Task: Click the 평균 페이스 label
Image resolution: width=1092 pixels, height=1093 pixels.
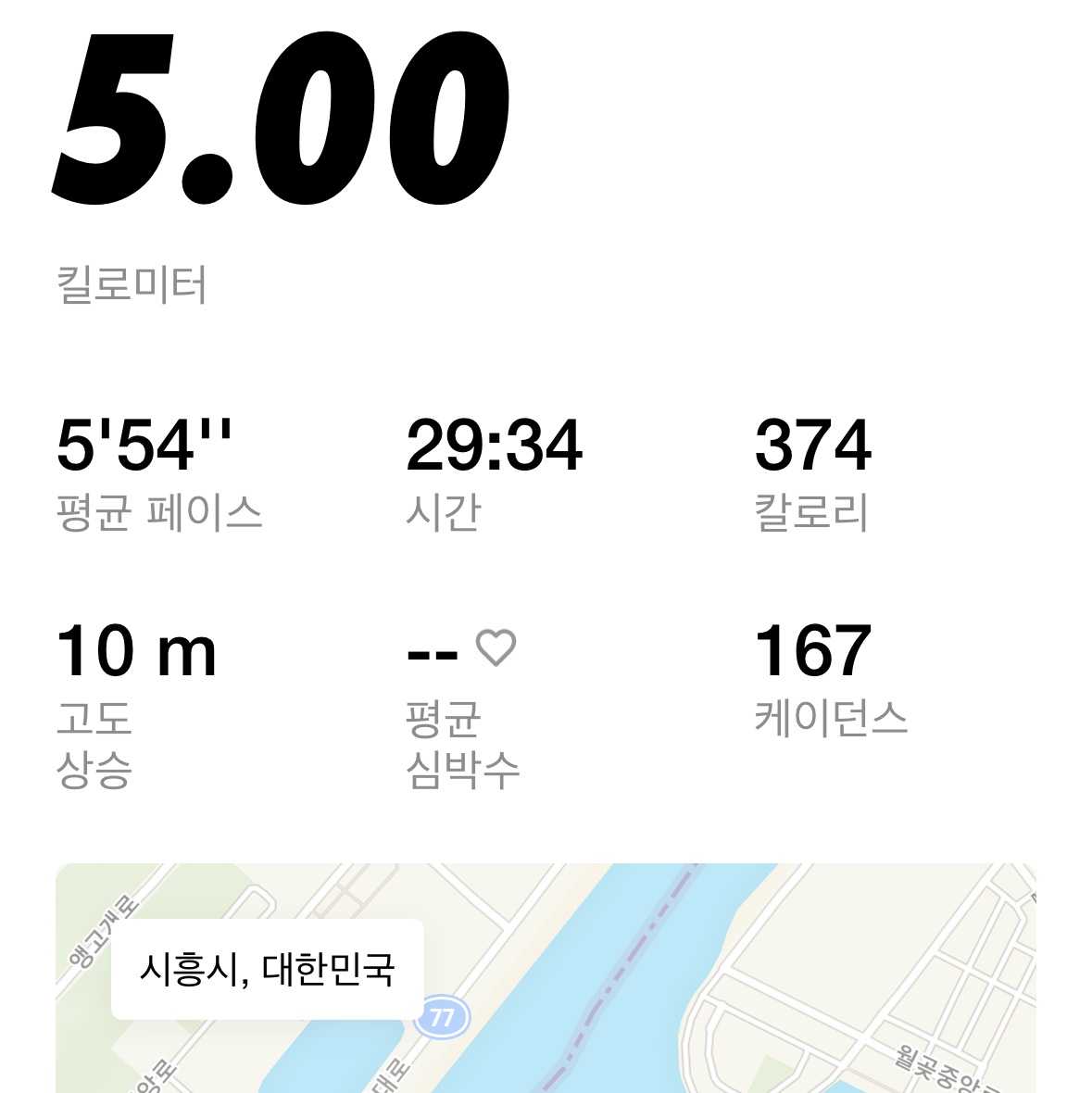Action: (x=159, y=512)
